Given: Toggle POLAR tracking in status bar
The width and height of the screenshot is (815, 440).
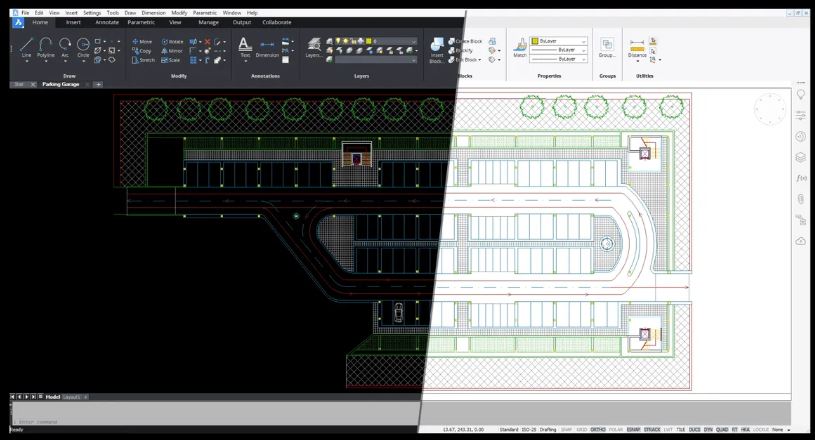Looking at the screenshot, I should coord(615,430).
